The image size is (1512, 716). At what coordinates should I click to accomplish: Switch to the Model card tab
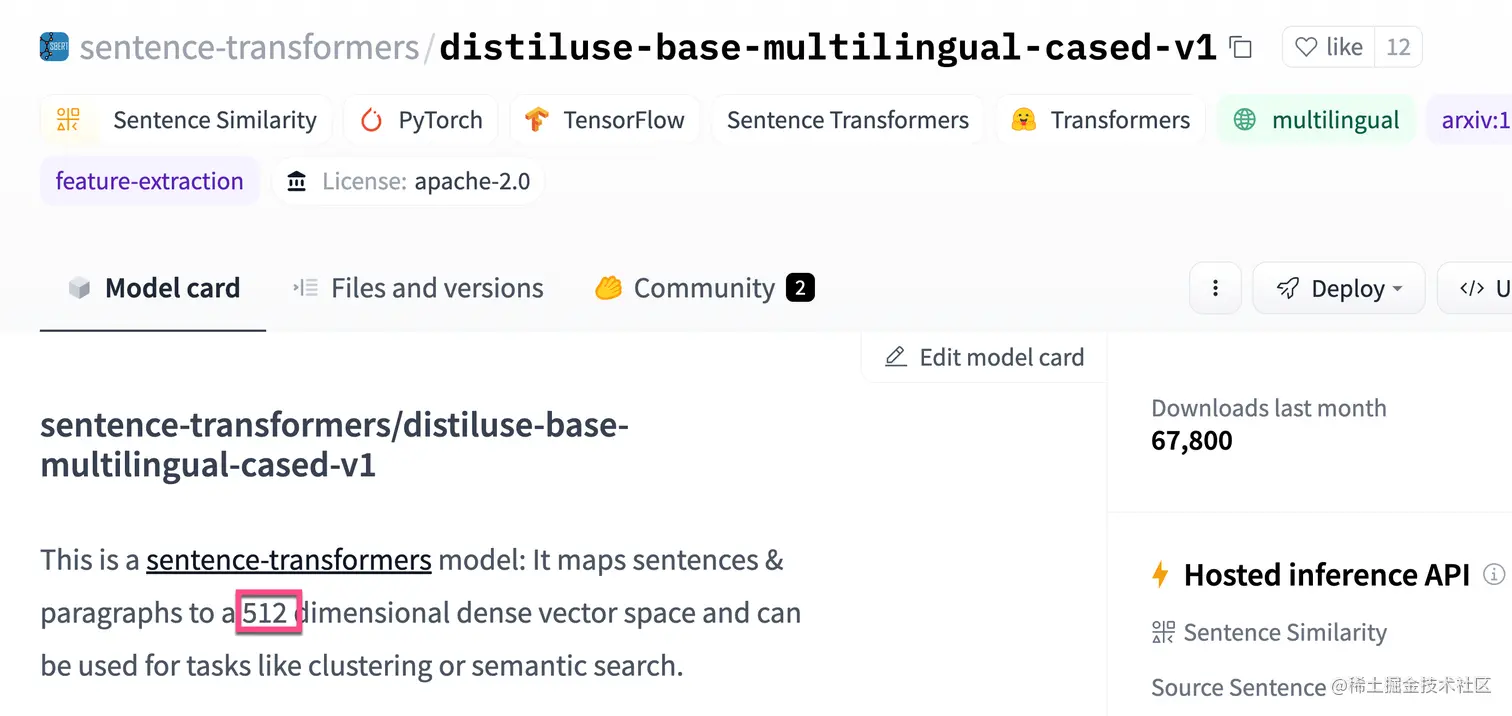[x=153, y=288]
